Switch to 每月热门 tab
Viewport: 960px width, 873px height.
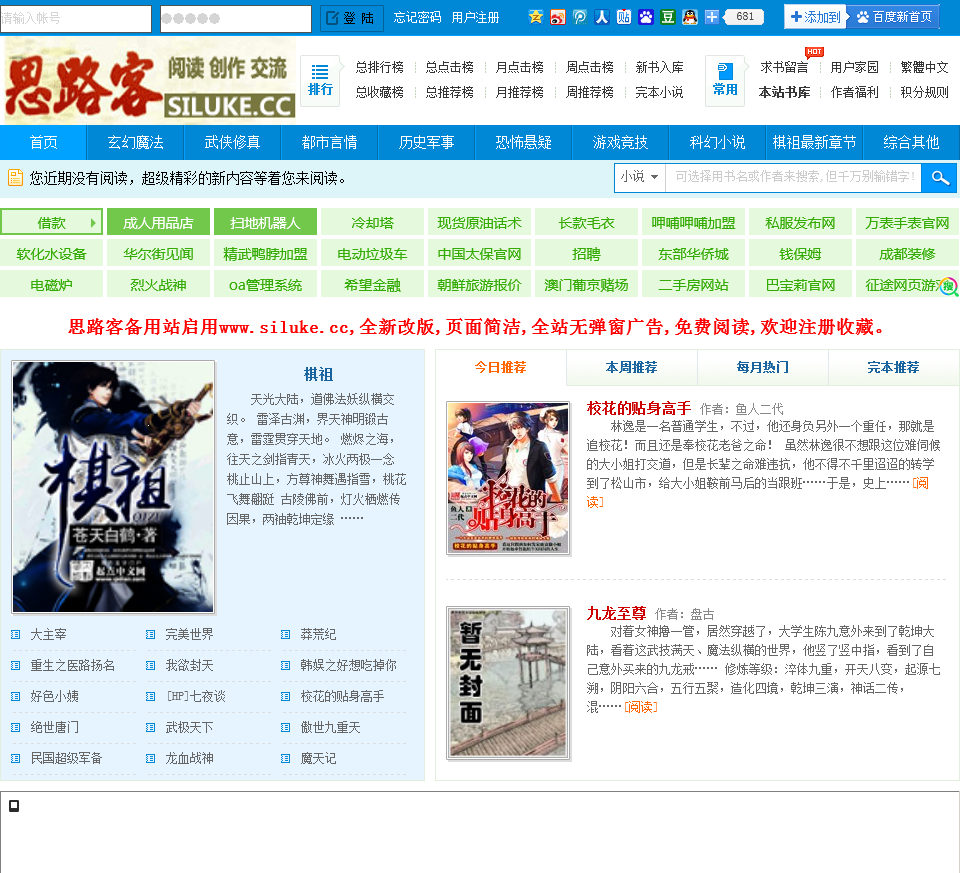point(762,367)
